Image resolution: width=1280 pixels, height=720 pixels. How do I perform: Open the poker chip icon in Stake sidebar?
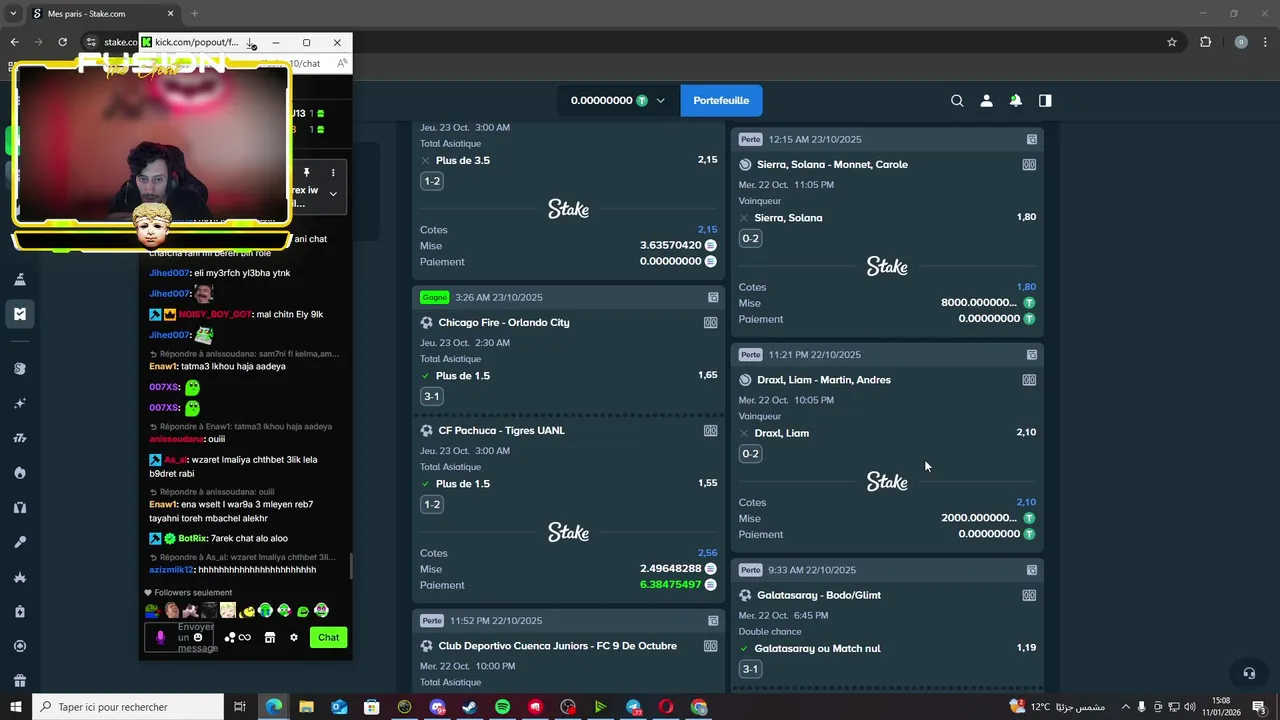click(20, 646)
